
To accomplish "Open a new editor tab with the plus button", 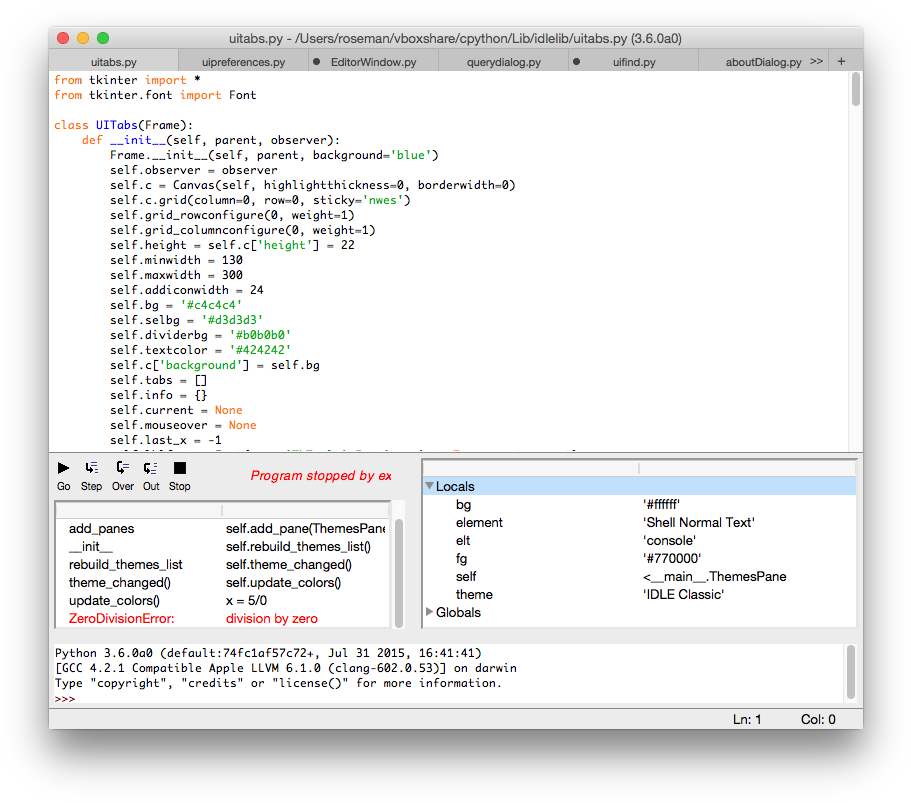I will click(x=841, y=60).
